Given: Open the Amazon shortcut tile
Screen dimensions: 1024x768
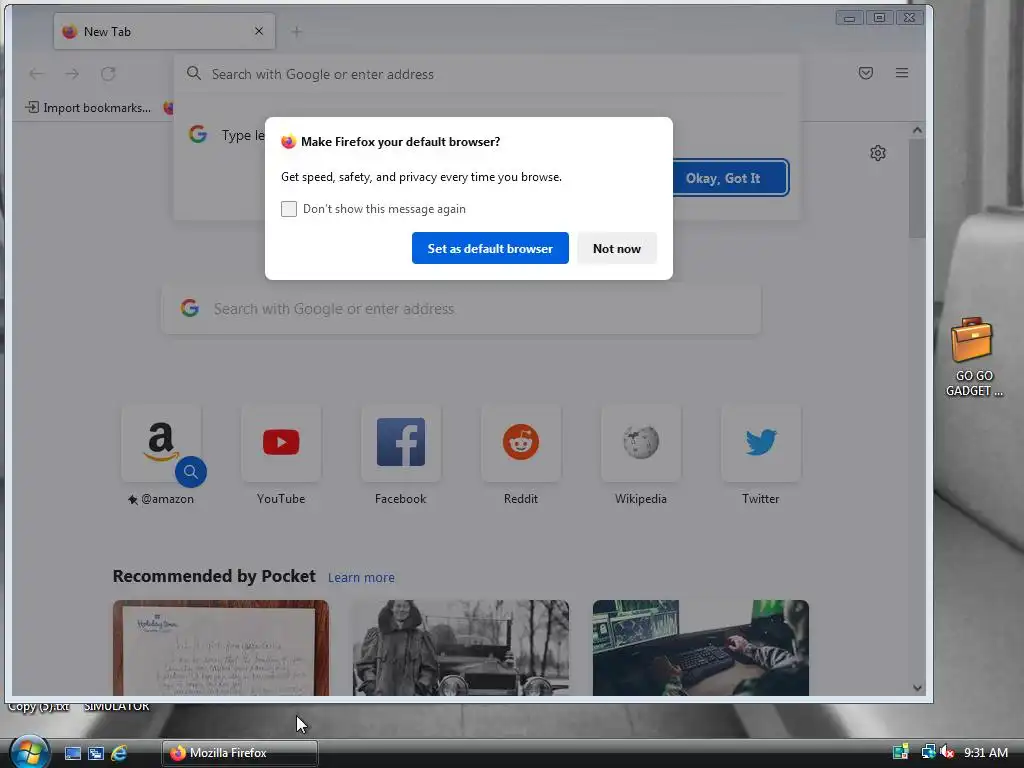Looking at the screenshot, I should point(161,442).
